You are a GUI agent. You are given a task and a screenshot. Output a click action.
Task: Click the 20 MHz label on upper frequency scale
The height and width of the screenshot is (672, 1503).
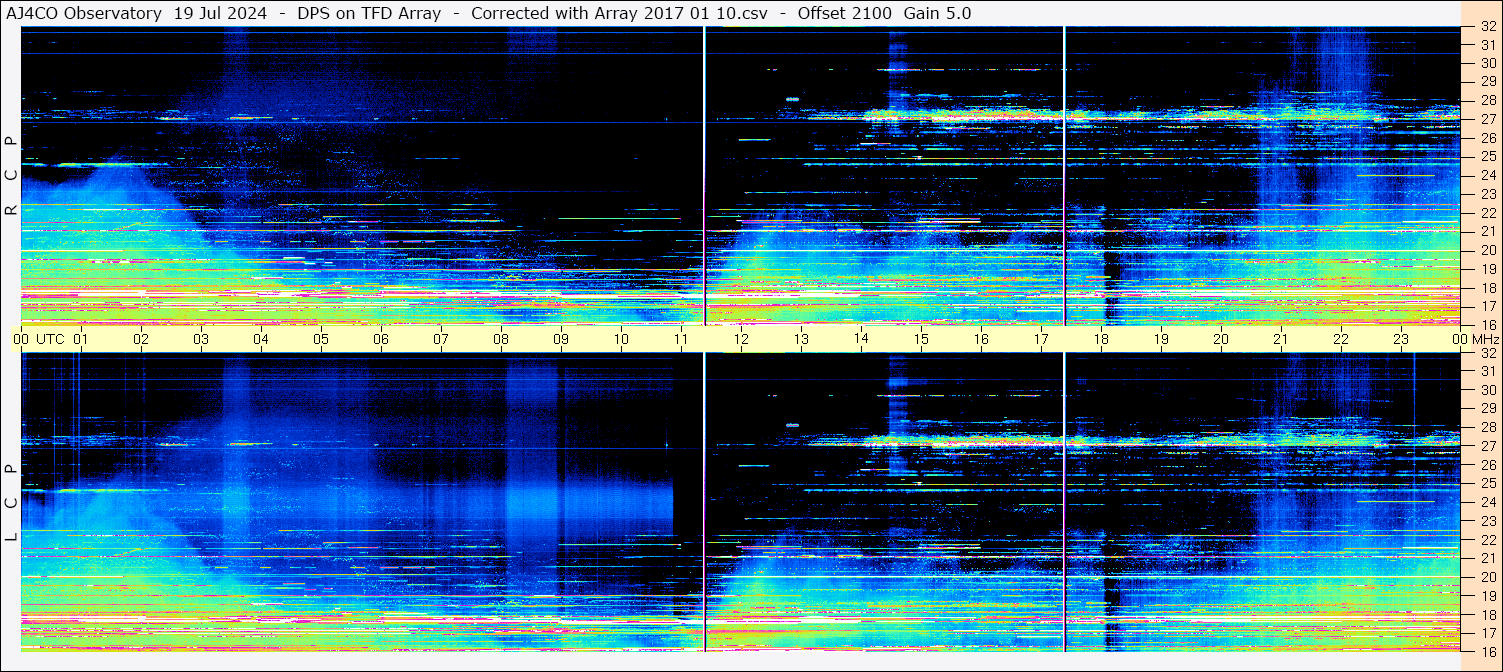tap(1487, 250)
